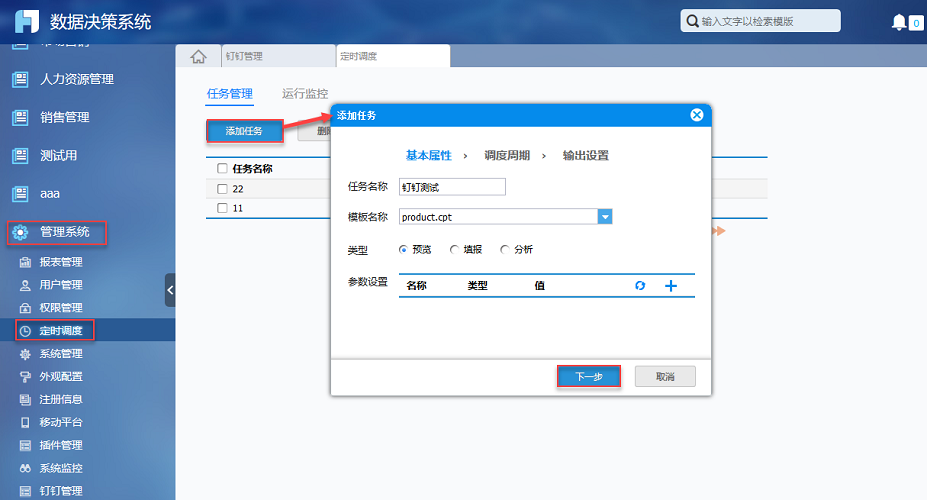Screen dimensions: 927x500
Task: Click the system logo at top left
Action: pos(27,21)
